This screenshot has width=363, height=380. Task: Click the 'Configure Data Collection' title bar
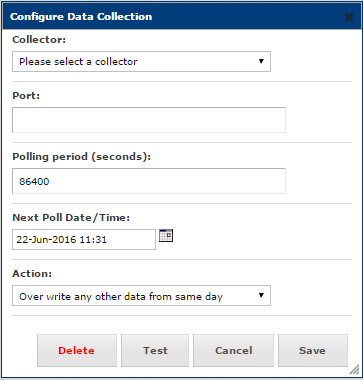181,17
